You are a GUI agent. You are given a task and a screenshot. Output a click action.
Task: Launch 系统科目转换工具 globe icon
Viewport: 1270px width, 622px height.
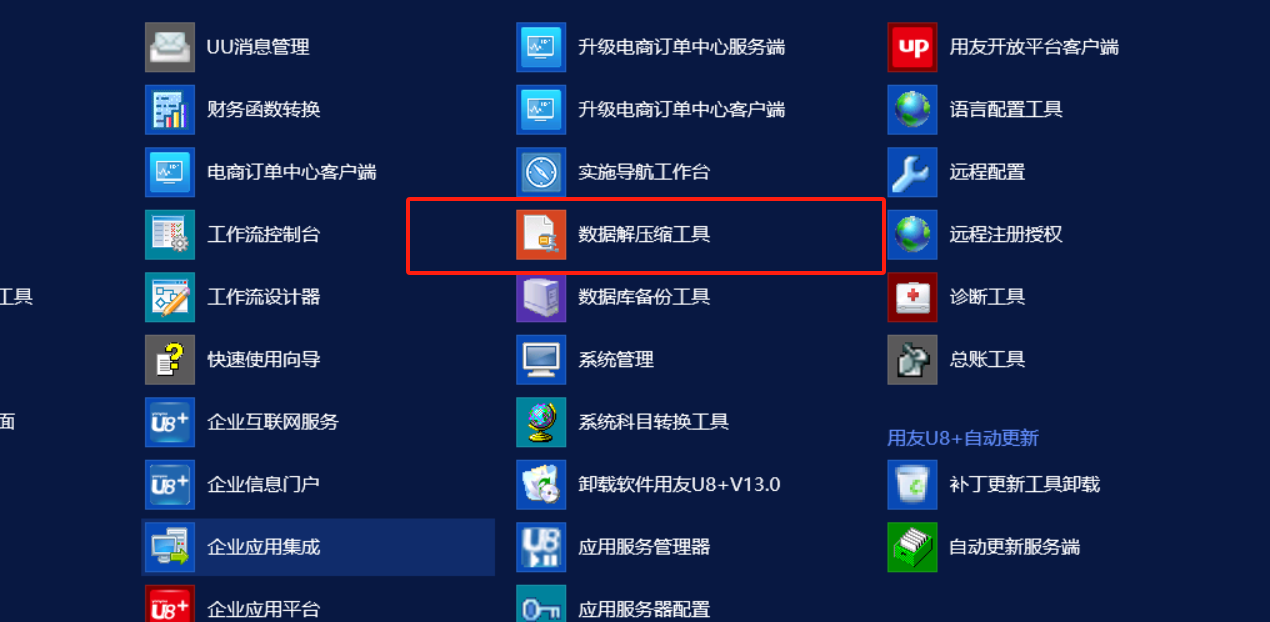click(x=541, y=422)
